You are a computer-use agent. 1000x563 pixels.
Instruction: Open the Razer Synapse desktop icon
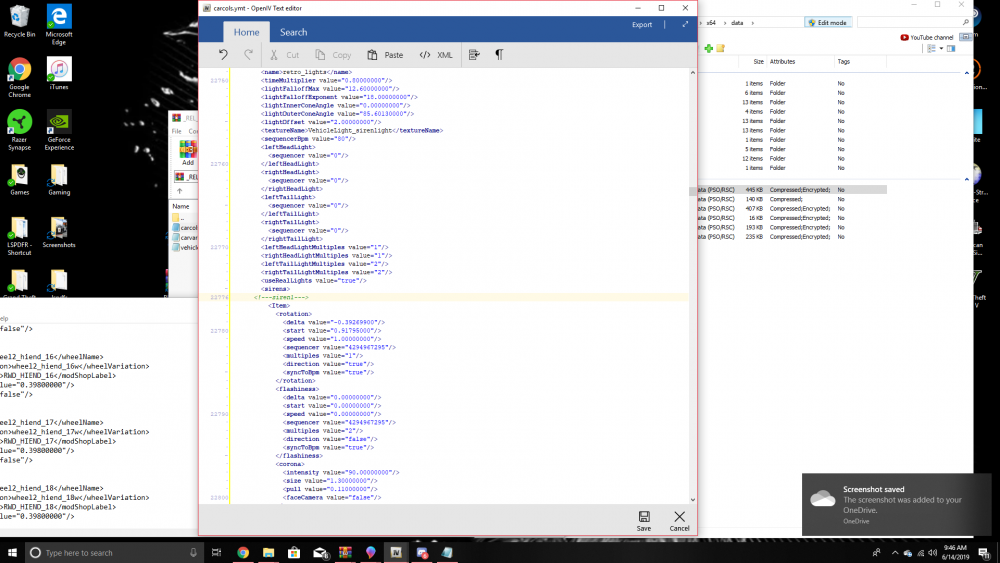click(x=19, y=130)
